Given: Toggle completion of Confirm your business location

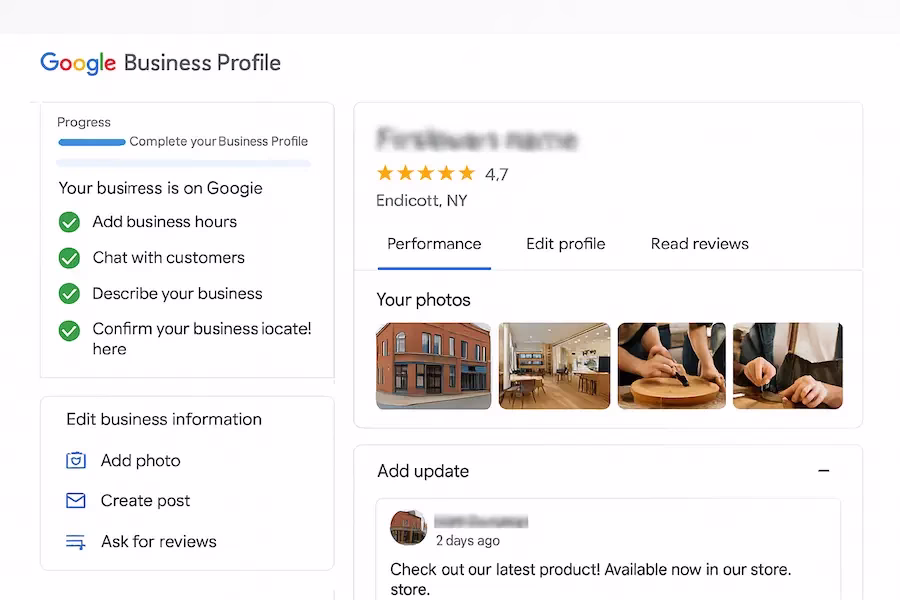Looking at the screenshot, I should (69, 330).
